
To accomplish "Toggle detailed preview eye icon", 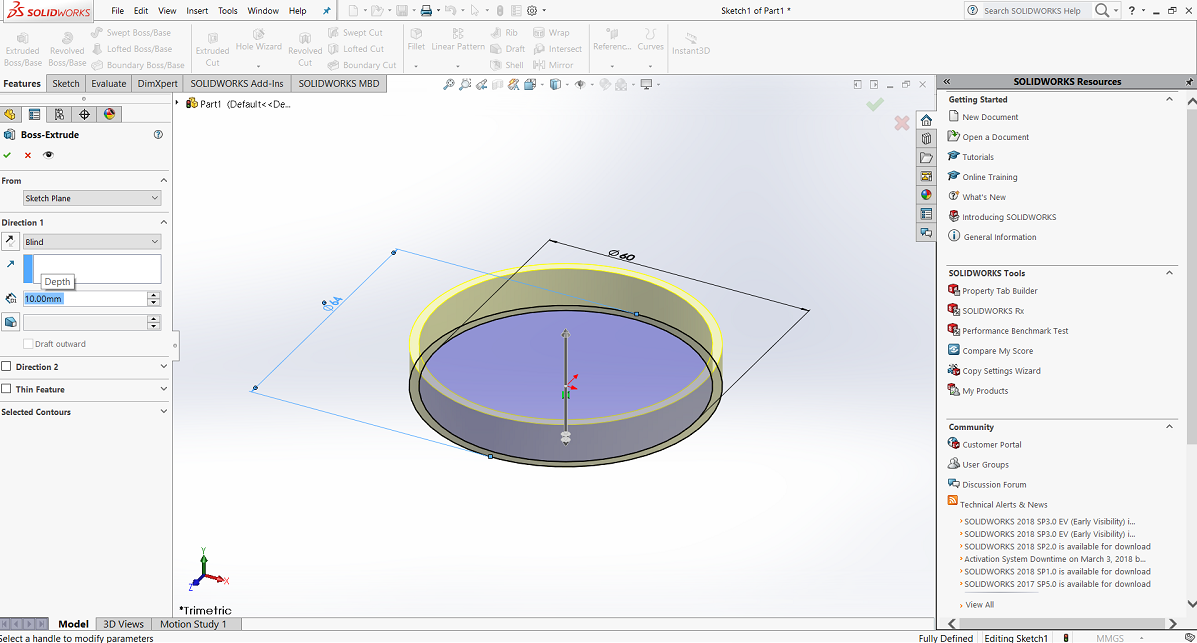I will [48, 155].
